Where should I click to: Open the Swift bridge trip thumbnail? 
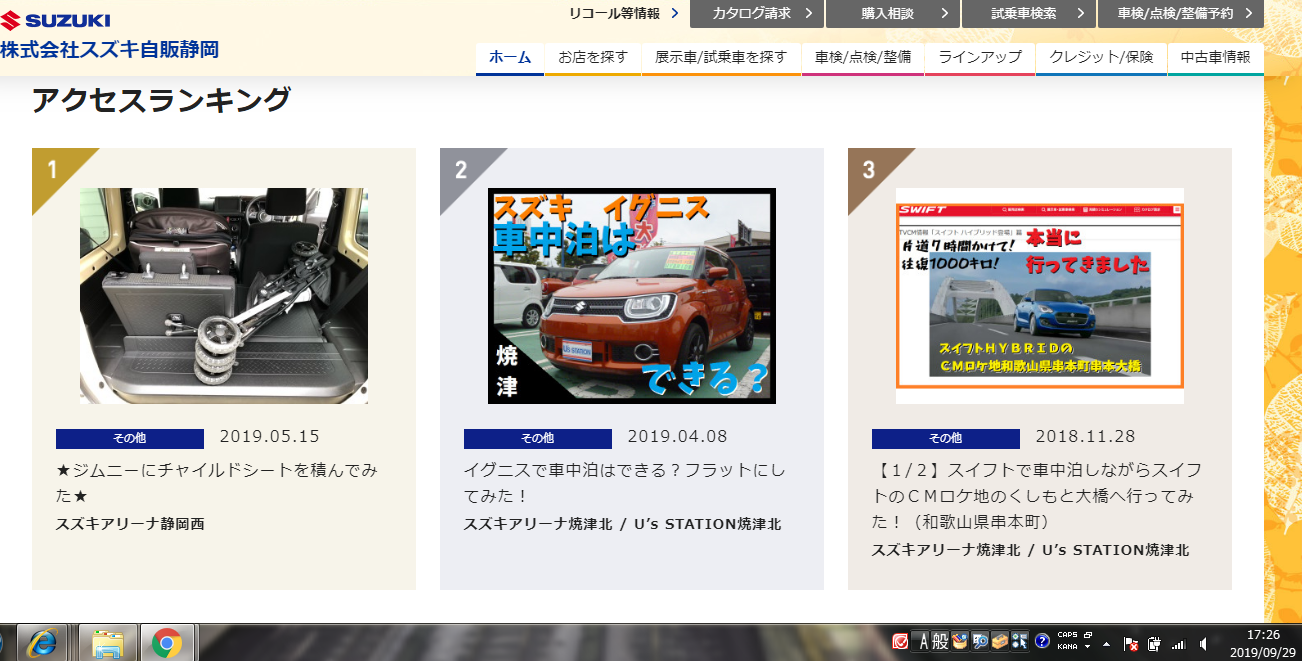[x=1040, y=296]
